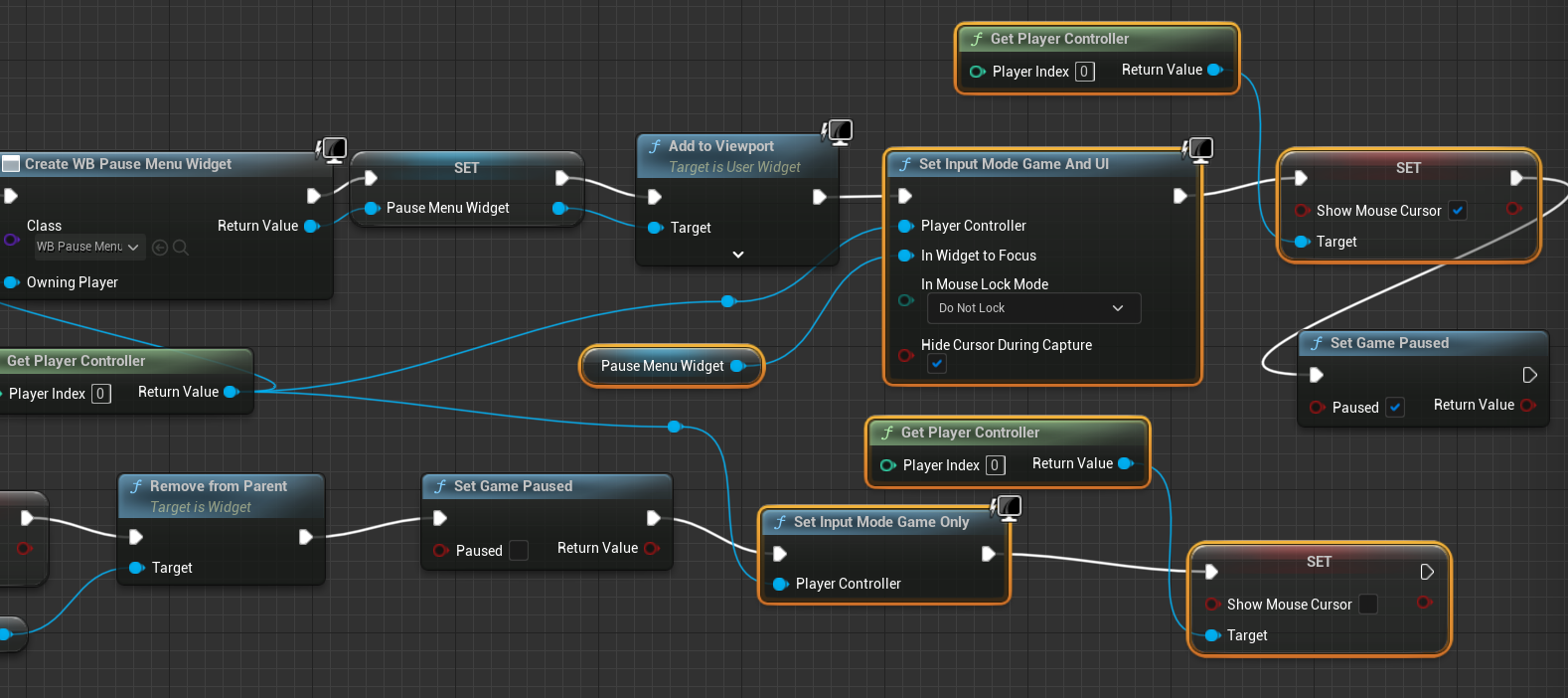Toggle the Hide Cursor During Capture checkbox
Viewport: 1568px width, 698px height.
point(937,364)
